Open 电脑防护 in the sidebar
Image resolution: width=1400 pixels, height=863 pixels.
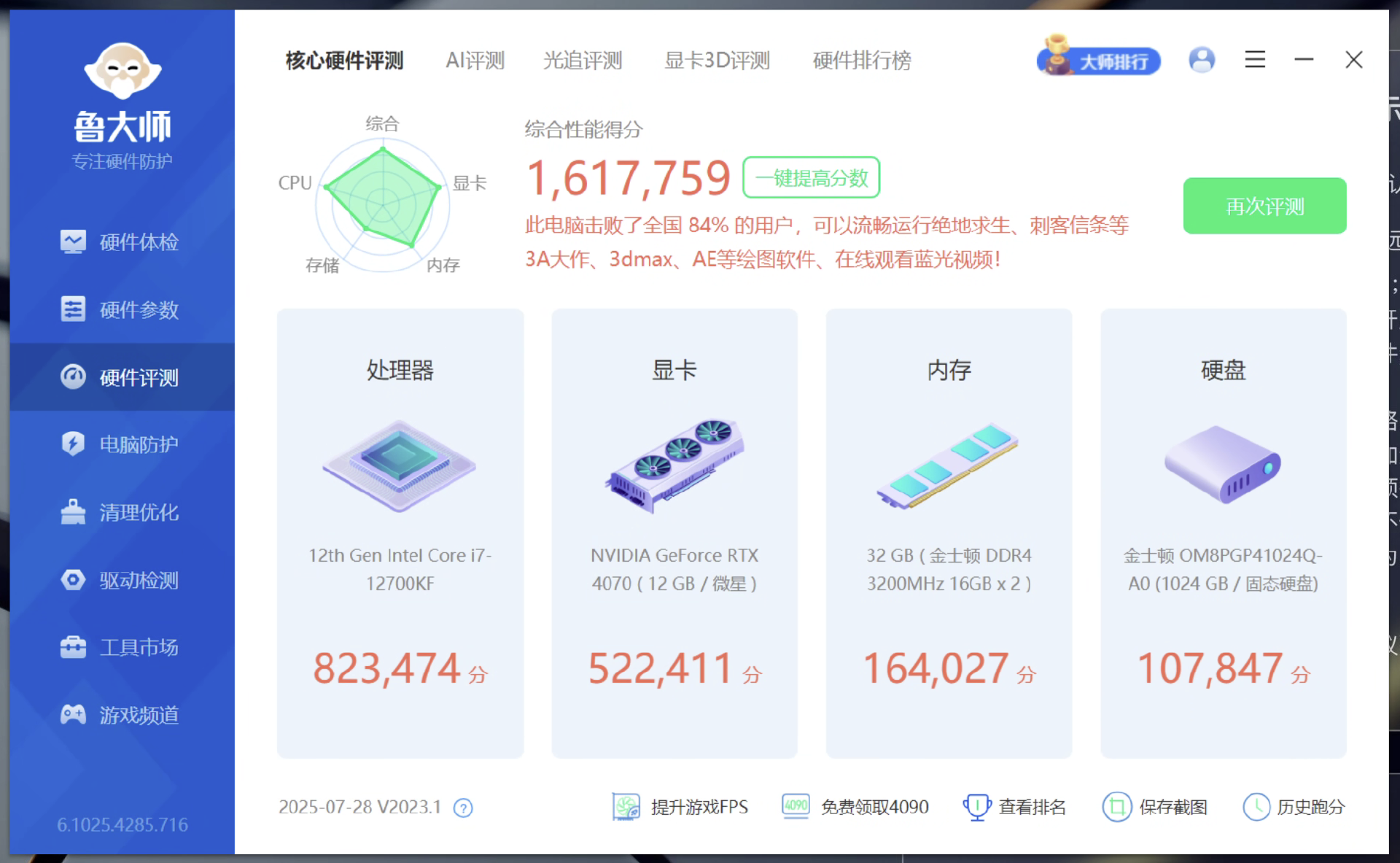(x=122, y=444)
